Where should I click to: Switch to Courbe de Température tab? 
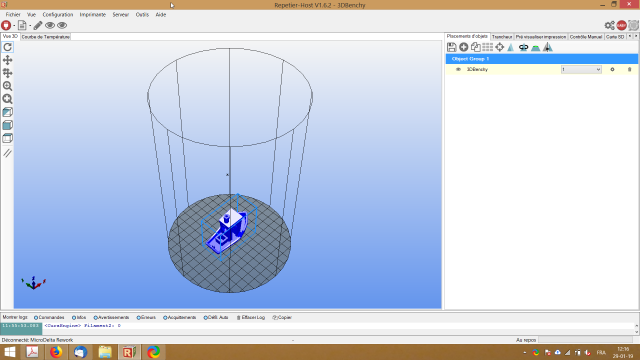46,37
